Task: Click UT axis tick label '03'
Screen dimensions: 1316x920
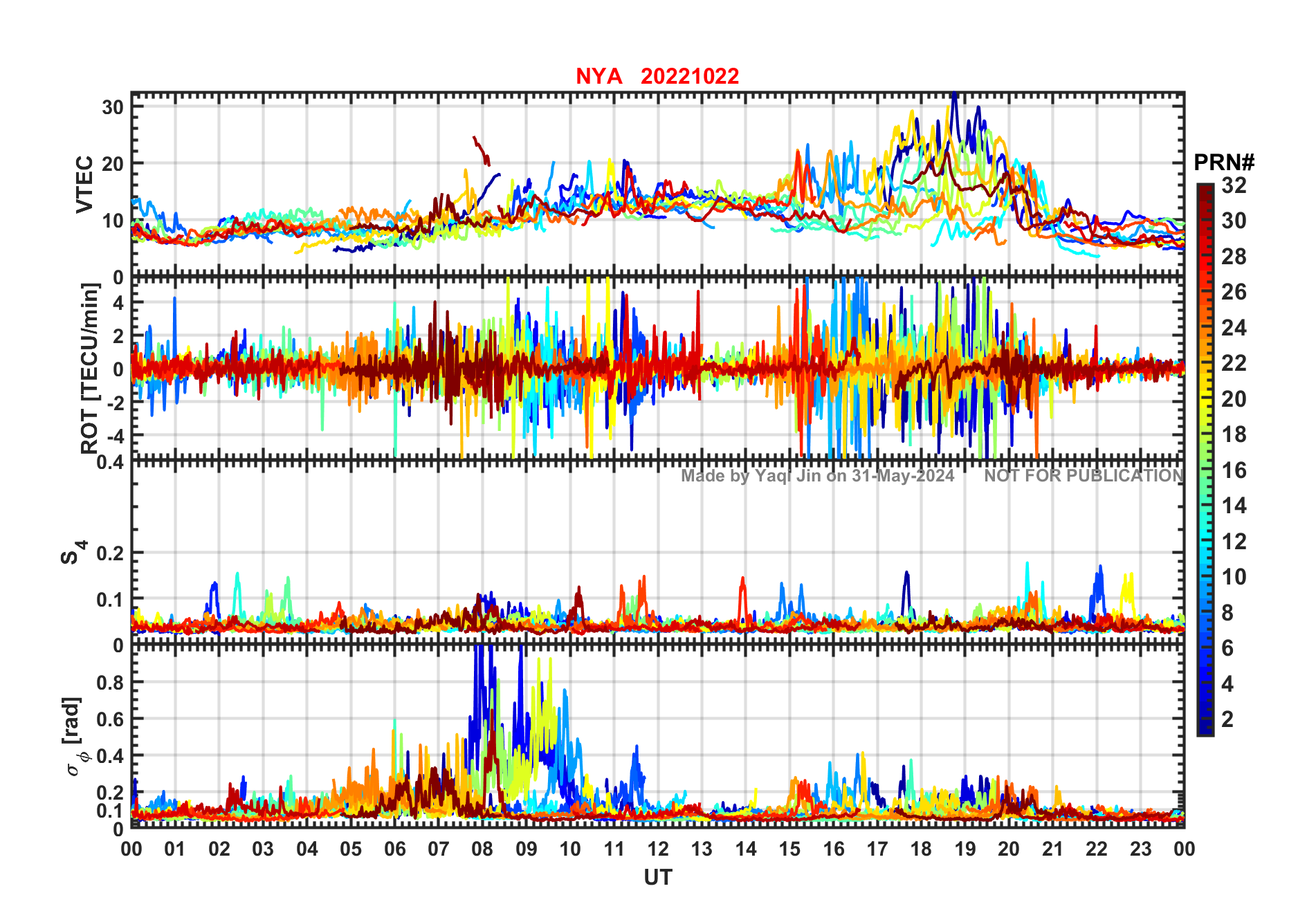Action: point(263,849)
